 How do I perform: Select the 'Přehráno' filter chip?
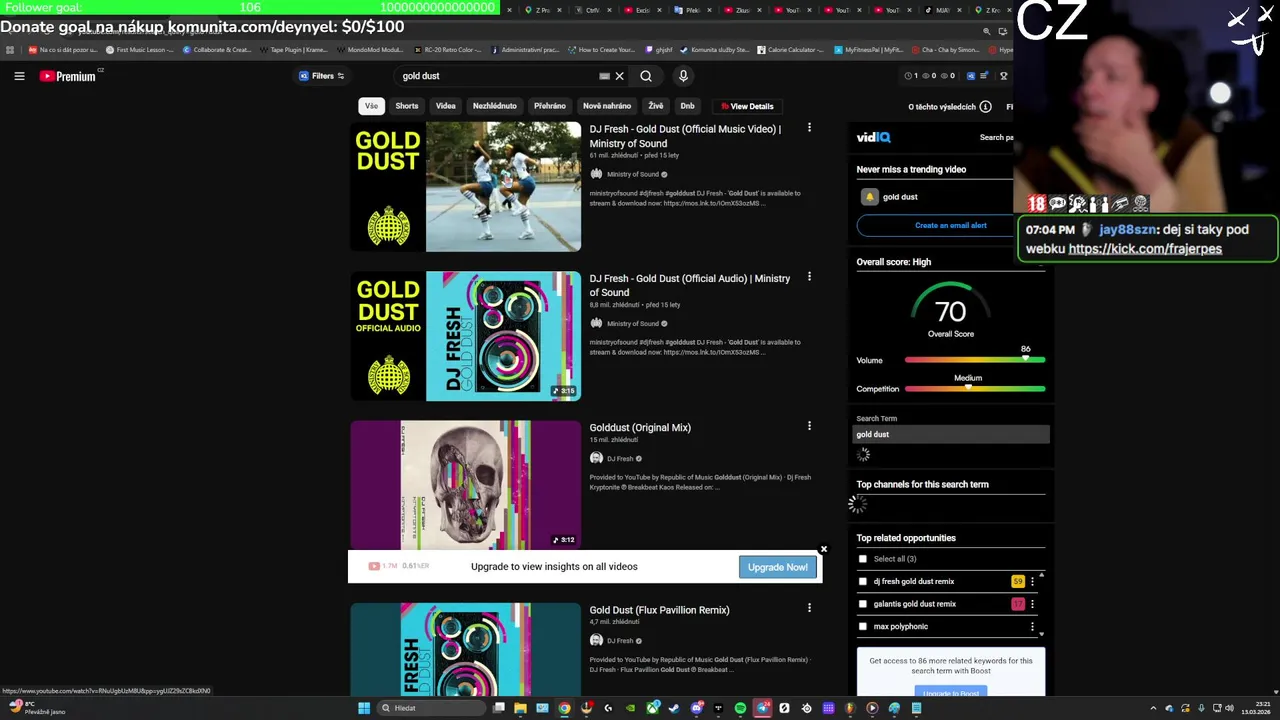tap(550, 106)
